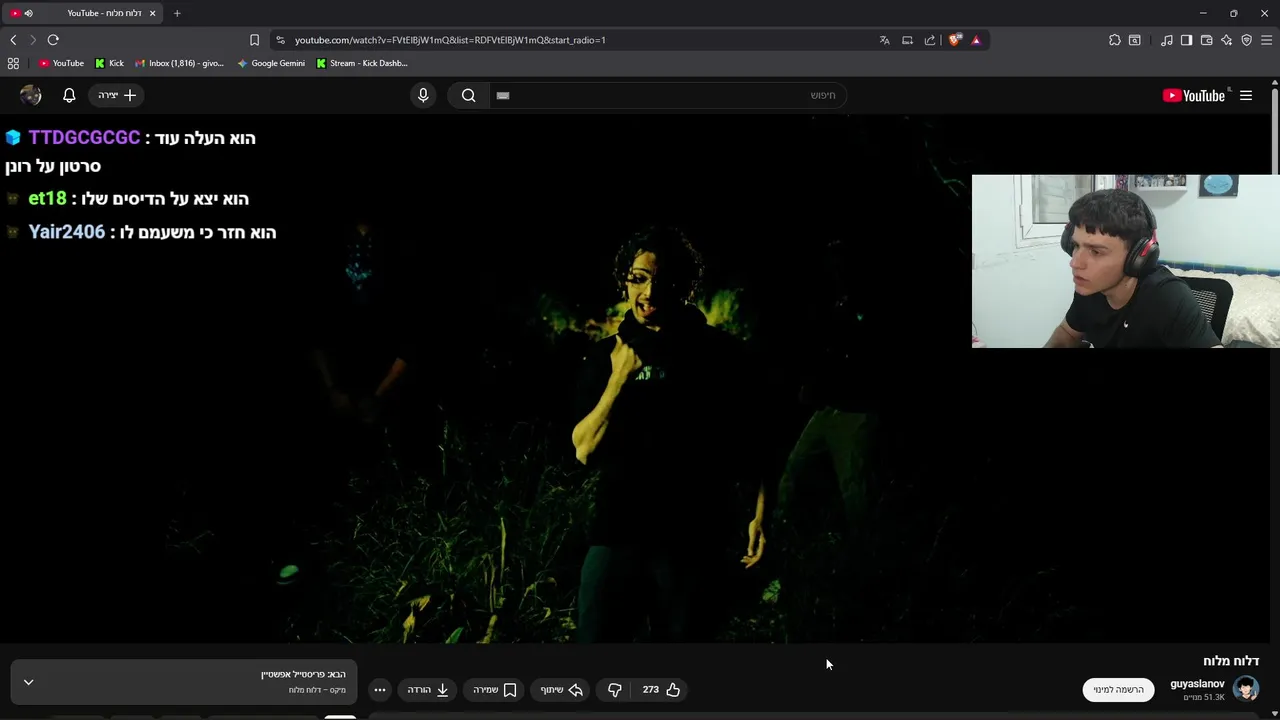Viewport: 1280px width, 720px height.
Task: Open the Google Gemini bookmark
Action: [x=271, y=63]
